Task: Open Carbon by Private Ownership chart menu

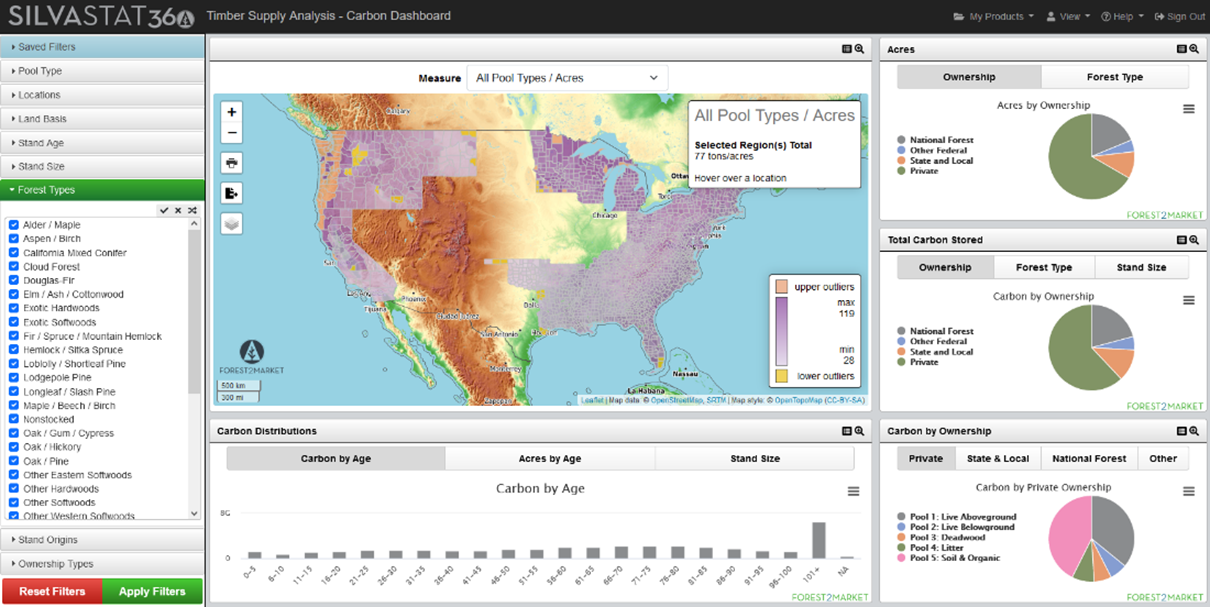Action: [x=1189, y=491]
